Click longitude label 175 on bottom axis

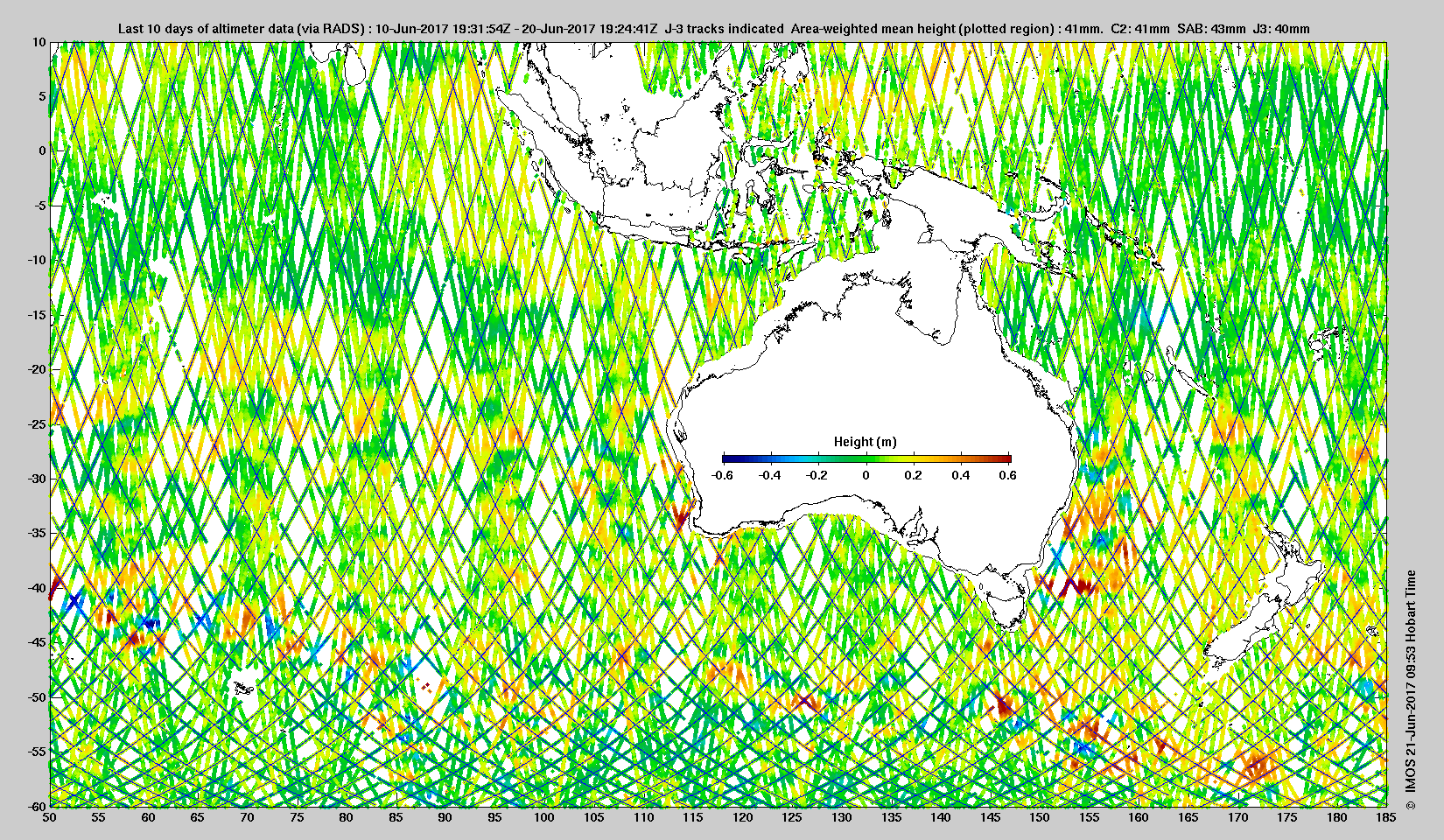pyautogui.click(x=1287, y=817)
